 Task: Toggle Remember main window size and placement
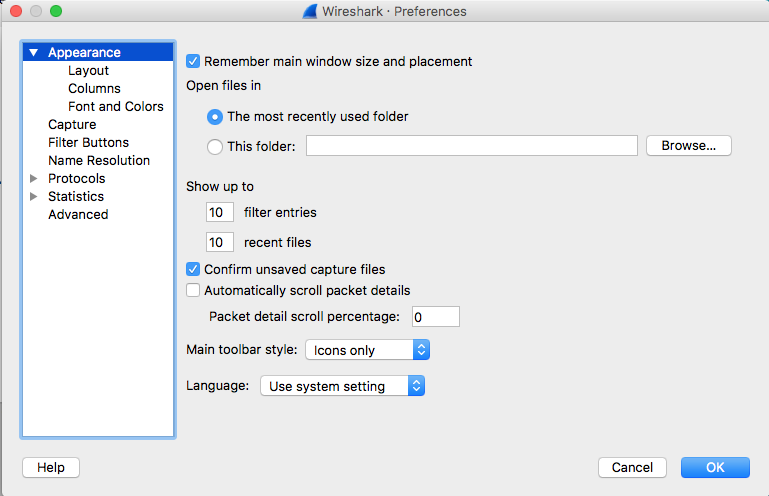194,61
